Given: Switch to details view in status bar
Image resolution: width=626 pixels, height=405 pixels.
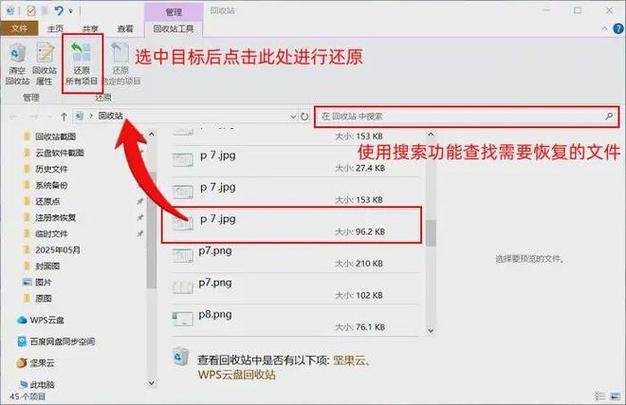Looking at the screenshot, I should tap(600, 396).
